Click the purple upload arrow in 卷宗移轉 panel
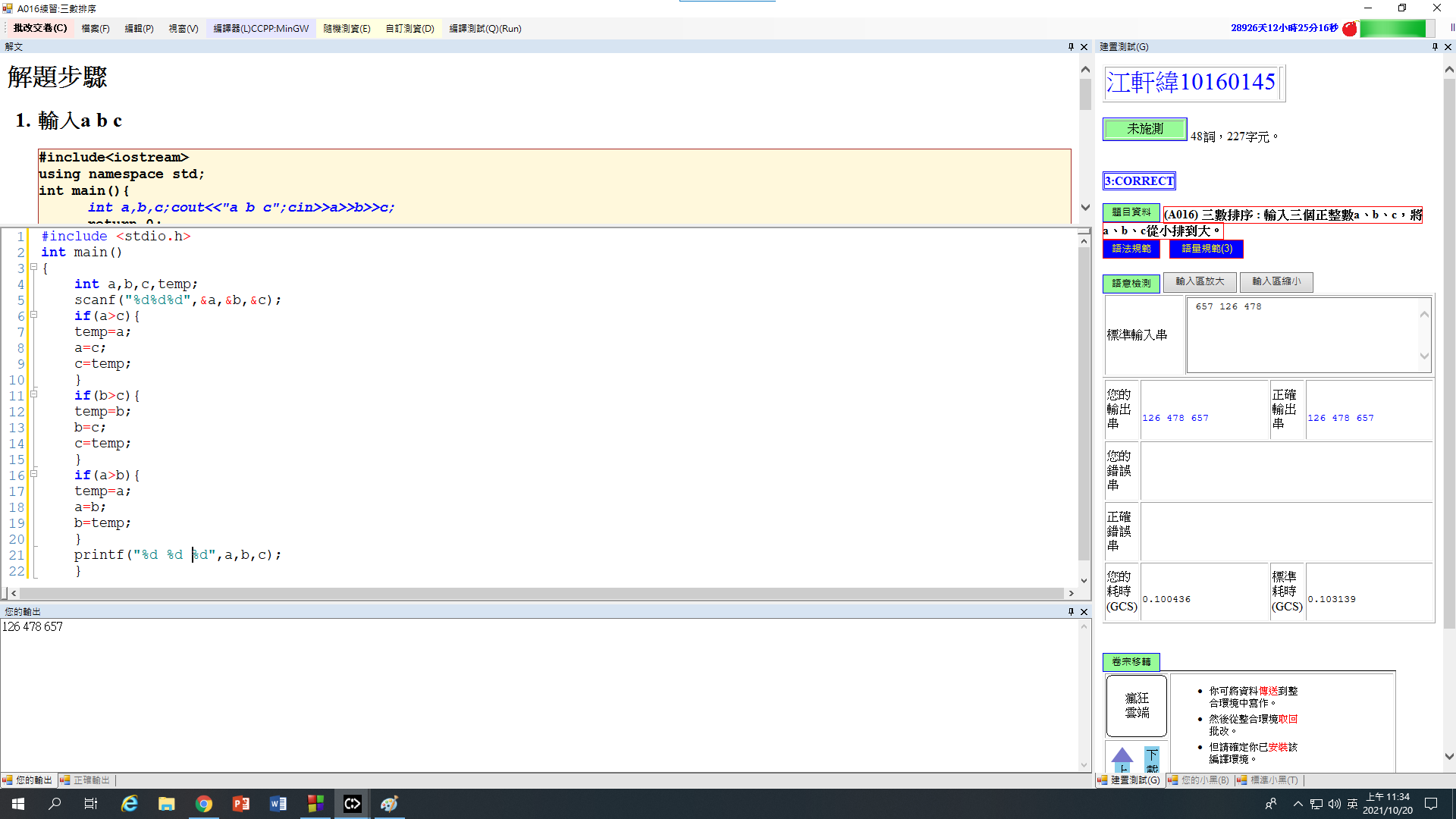Image resolution: width=1456 pixels, height=819 pixels. [x=1122, y=756]
